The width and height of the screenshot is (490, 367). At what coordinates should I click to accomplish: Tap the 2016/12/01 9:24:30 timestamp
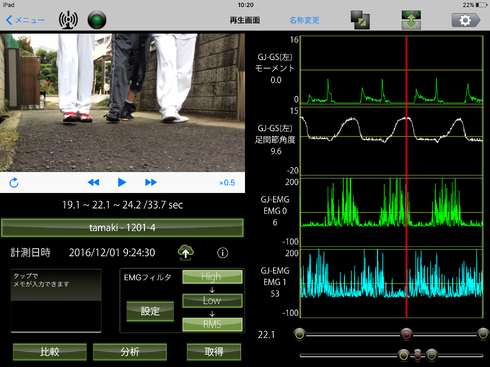click(112, 253)
